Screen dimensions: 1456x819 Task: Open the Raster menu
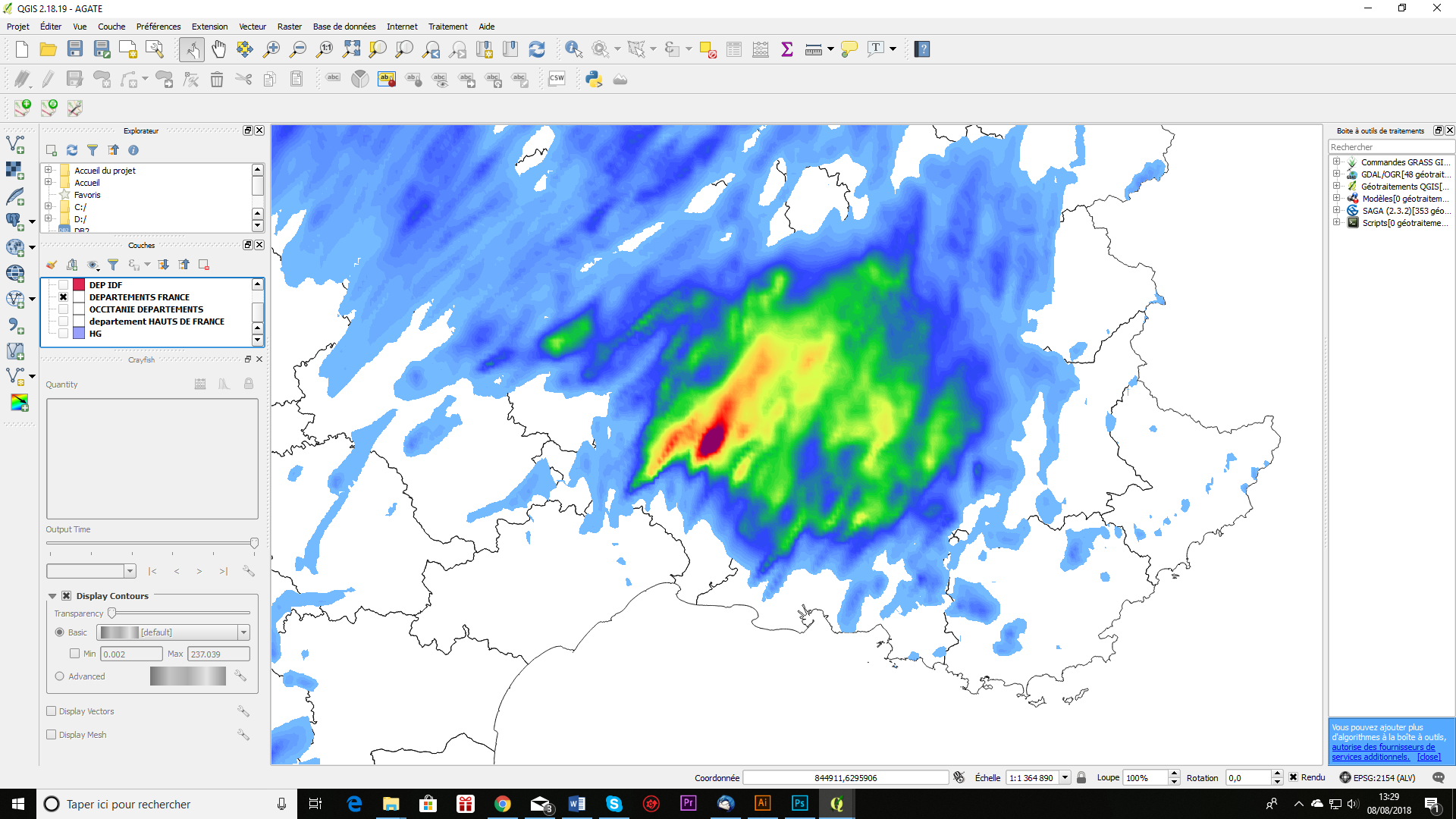tap(289, 27)
